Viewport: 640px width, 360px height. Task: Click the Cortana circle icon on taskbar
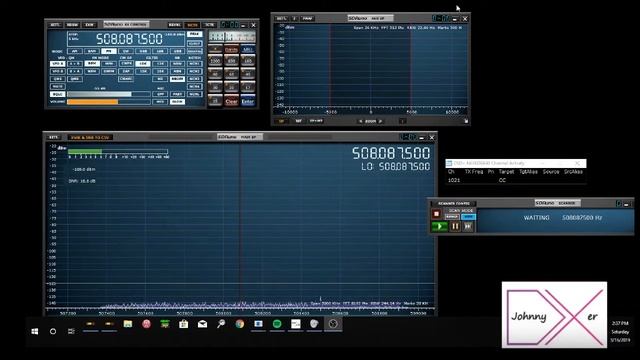(x=53, y=331)
